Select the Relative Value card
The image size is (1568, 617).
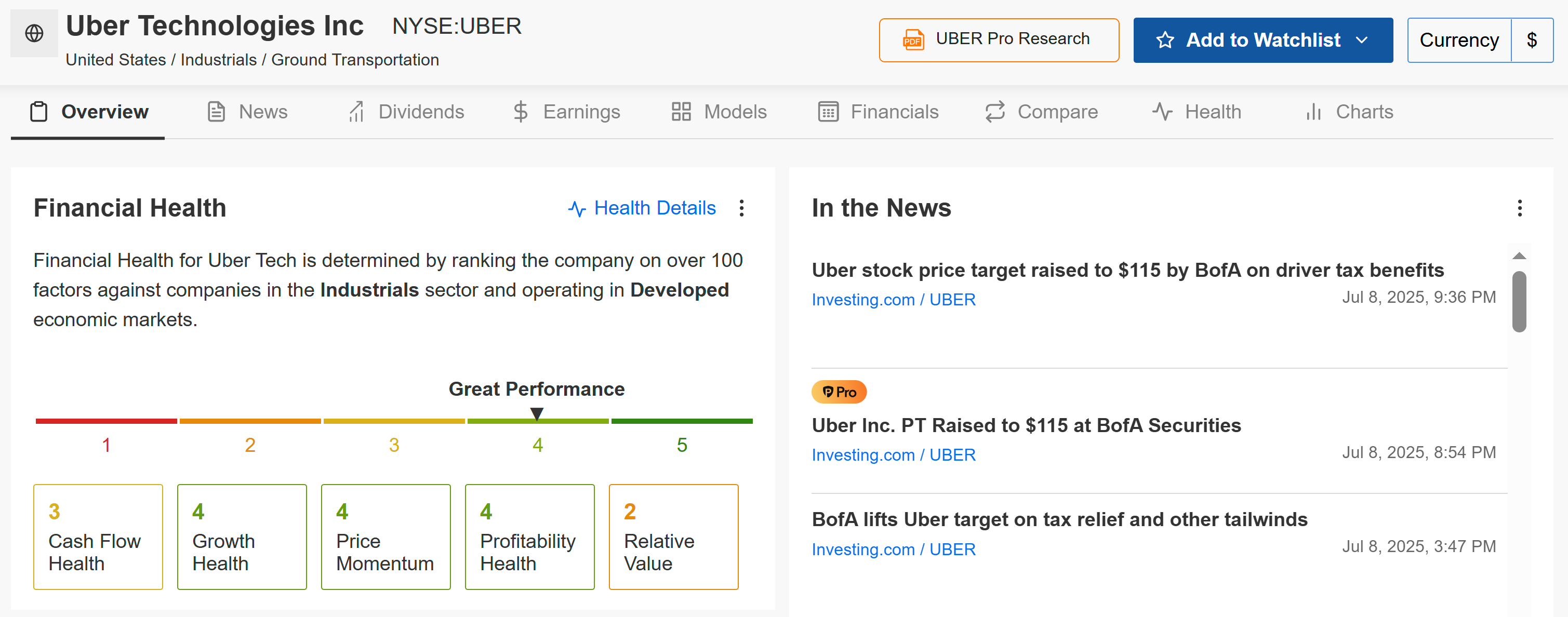674,536
